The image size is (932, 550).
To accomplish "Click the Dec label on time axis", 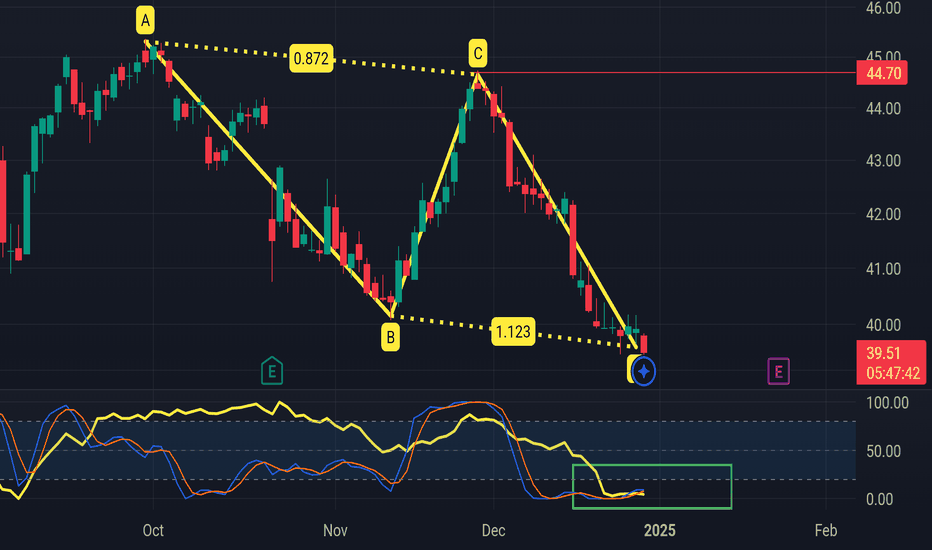I will (493, 530).
